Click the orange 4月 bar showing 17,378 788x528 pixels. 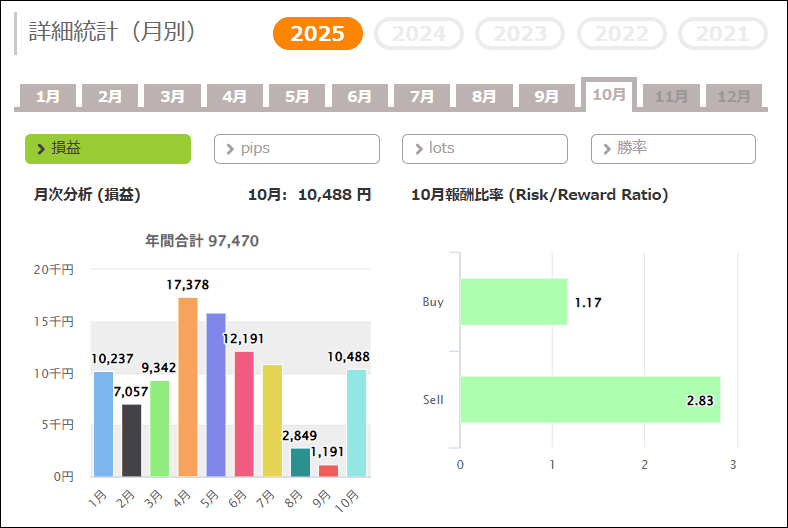point(187,388)
